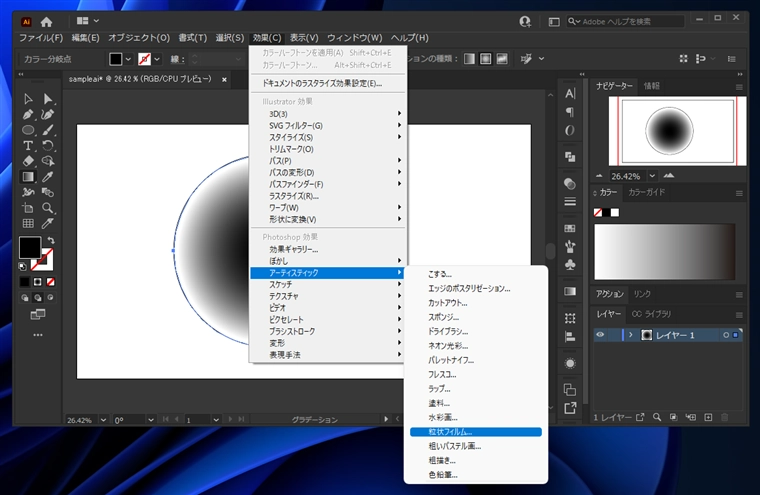This screenshot has height=495, width=760.
Task: Open the Export asset panel icon
Action: tap(570, 408)
